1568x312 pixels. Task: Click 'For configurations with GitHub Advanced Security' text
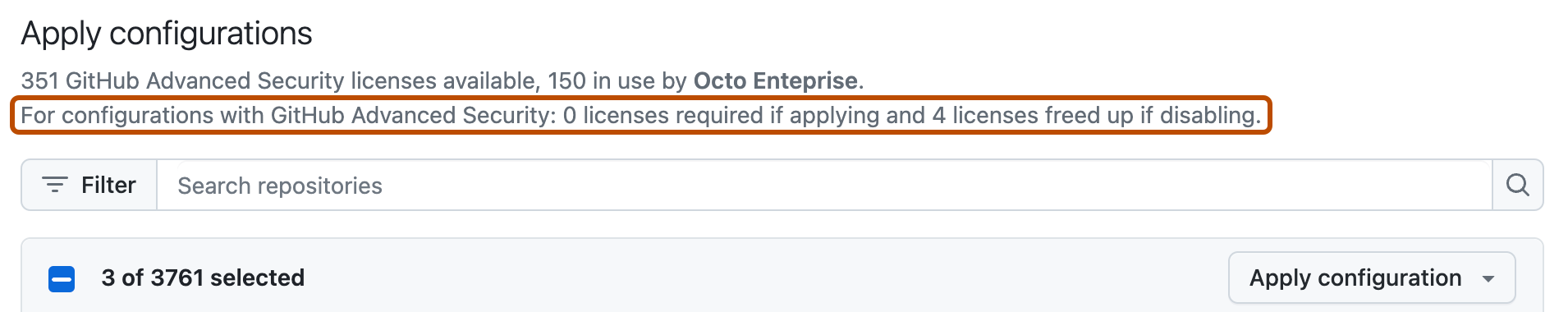click(x=287, y=115)
